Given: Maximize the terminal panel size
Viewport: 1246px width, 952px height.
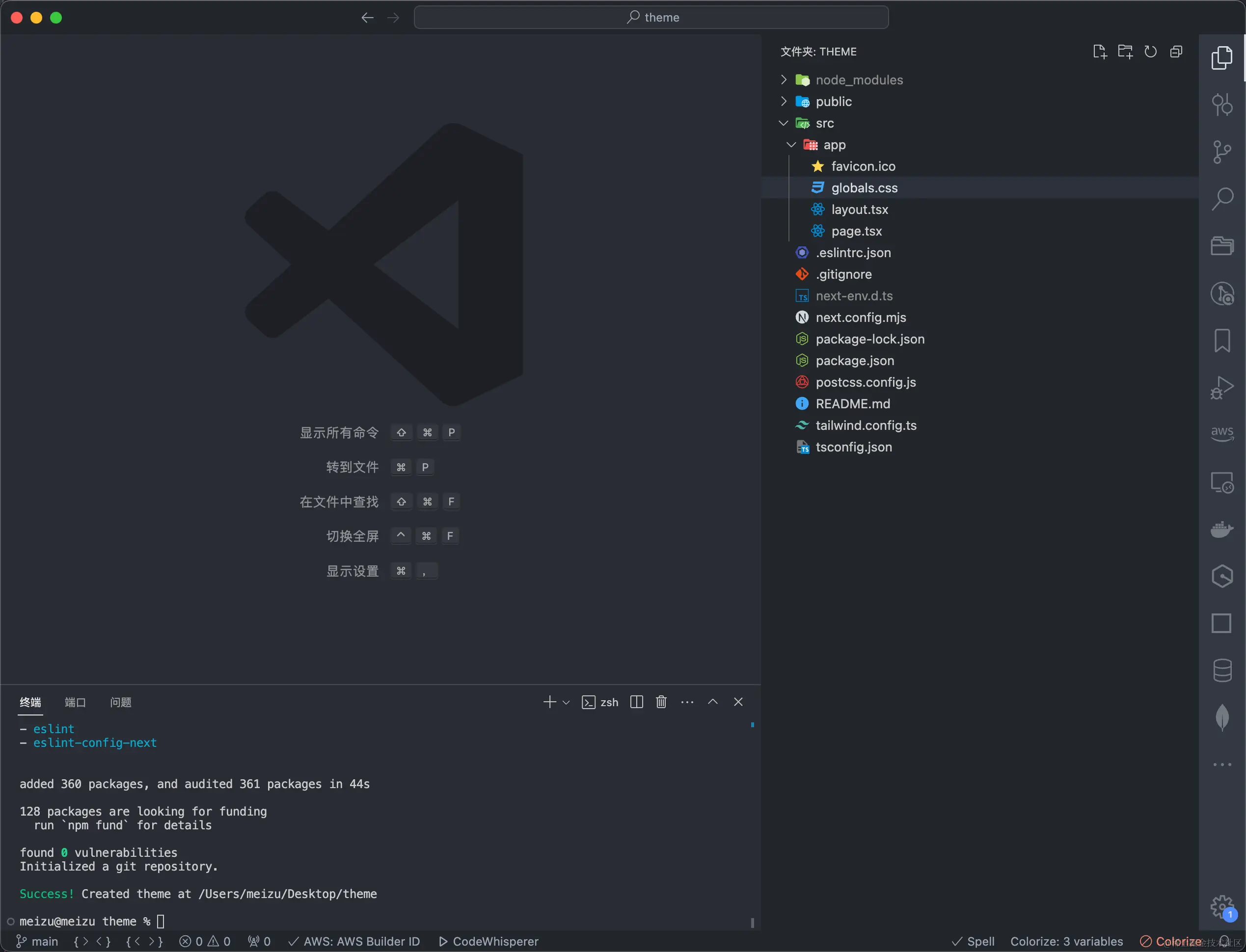Looking at the screenshot, I should pos(712,702).
